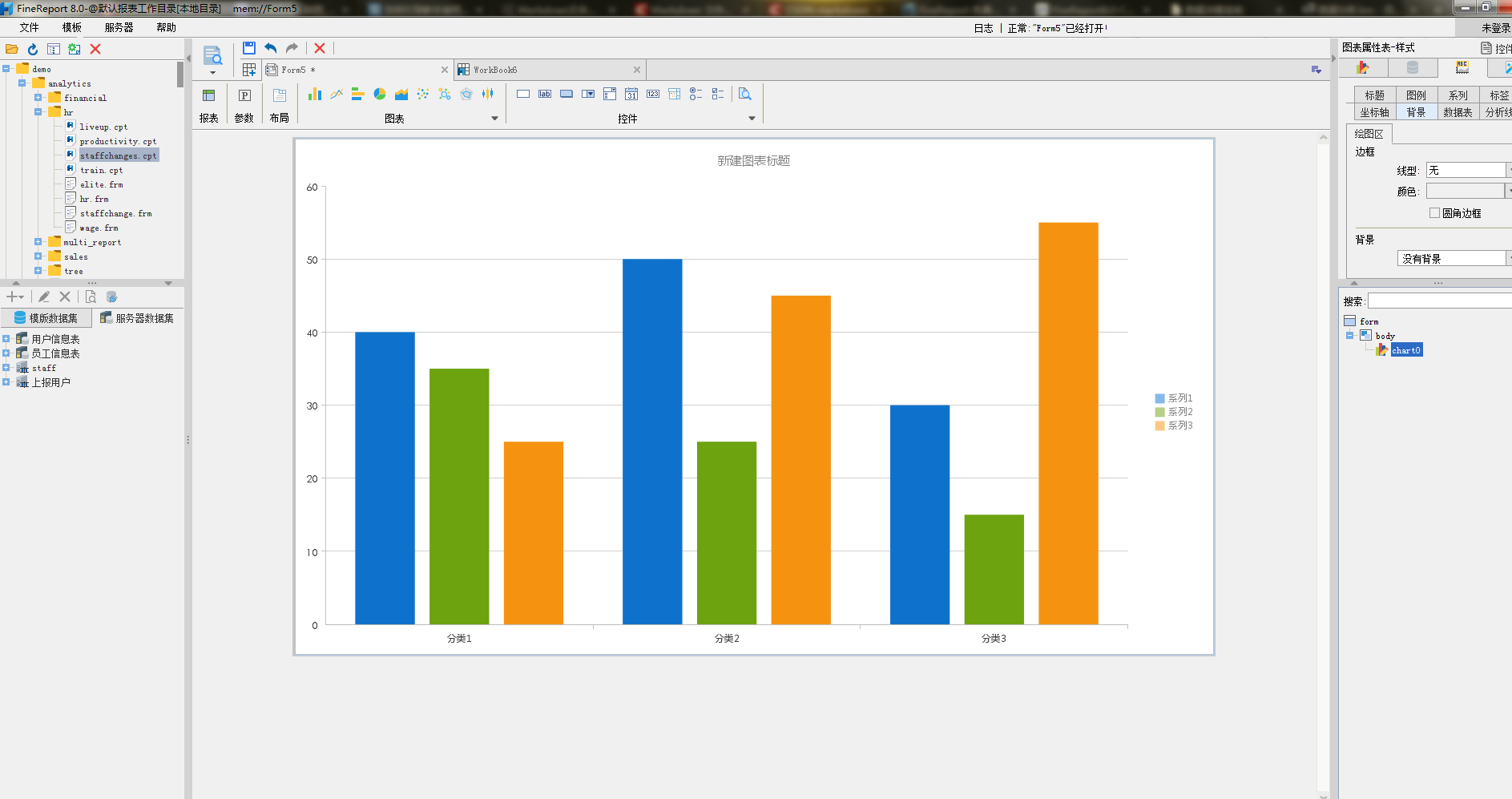Insert a horizontal bar chart
1512x799 pixels.
pyautogui.click(x=358, y=95)
